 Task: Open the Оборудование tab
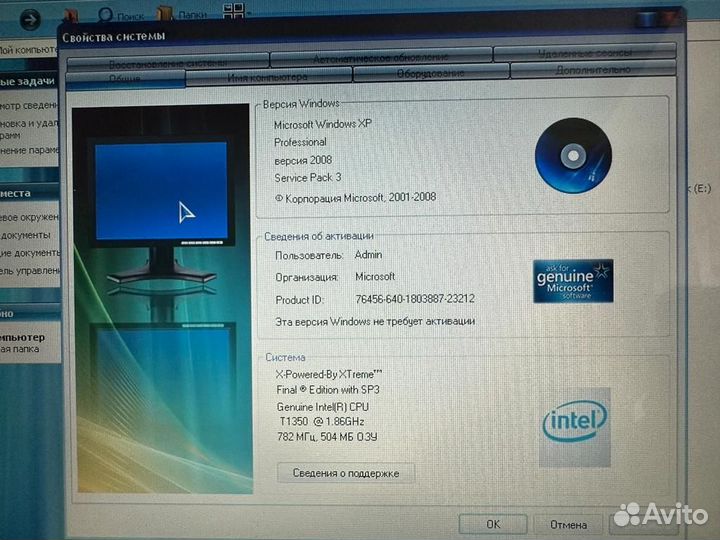tap(430, 73)
